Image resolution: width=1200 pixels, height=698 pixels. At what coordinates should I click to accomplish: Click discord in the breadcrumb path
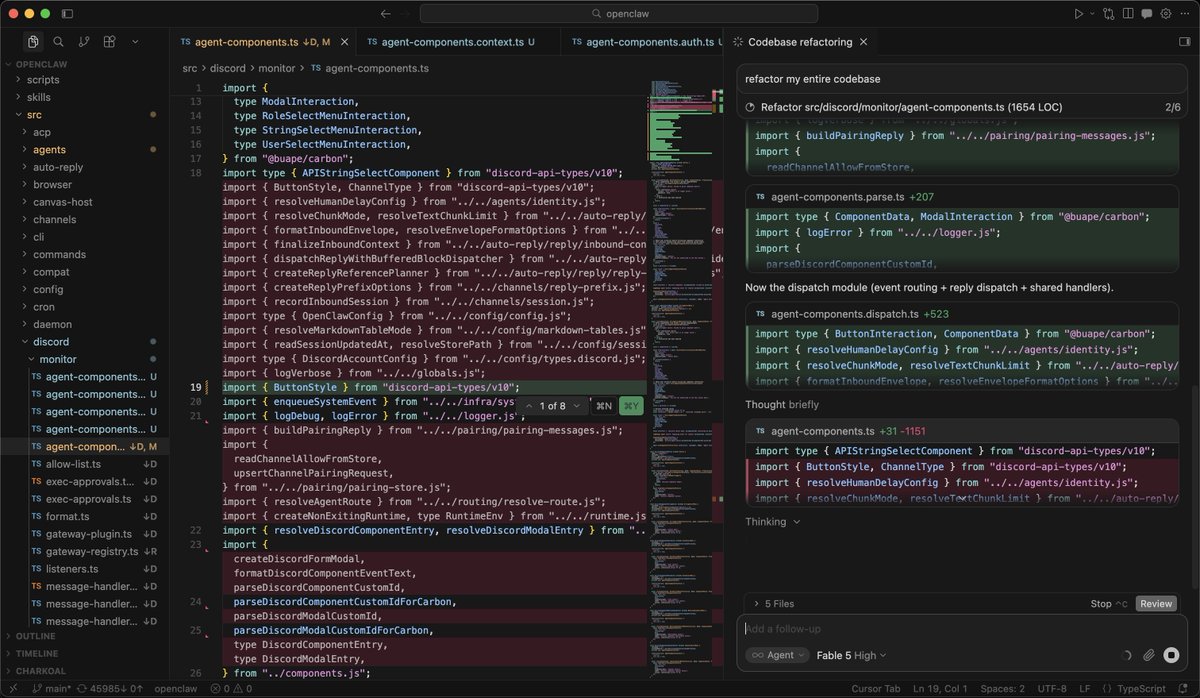227,68
